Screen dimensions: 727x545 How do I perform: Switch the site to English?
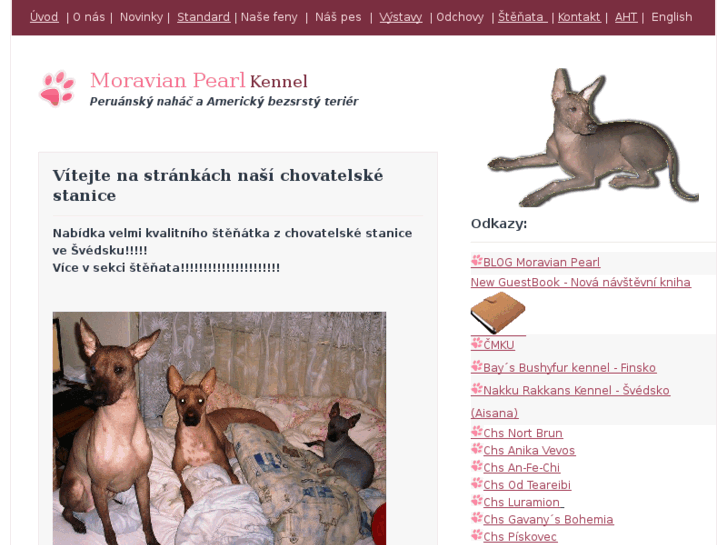point(671,17)
